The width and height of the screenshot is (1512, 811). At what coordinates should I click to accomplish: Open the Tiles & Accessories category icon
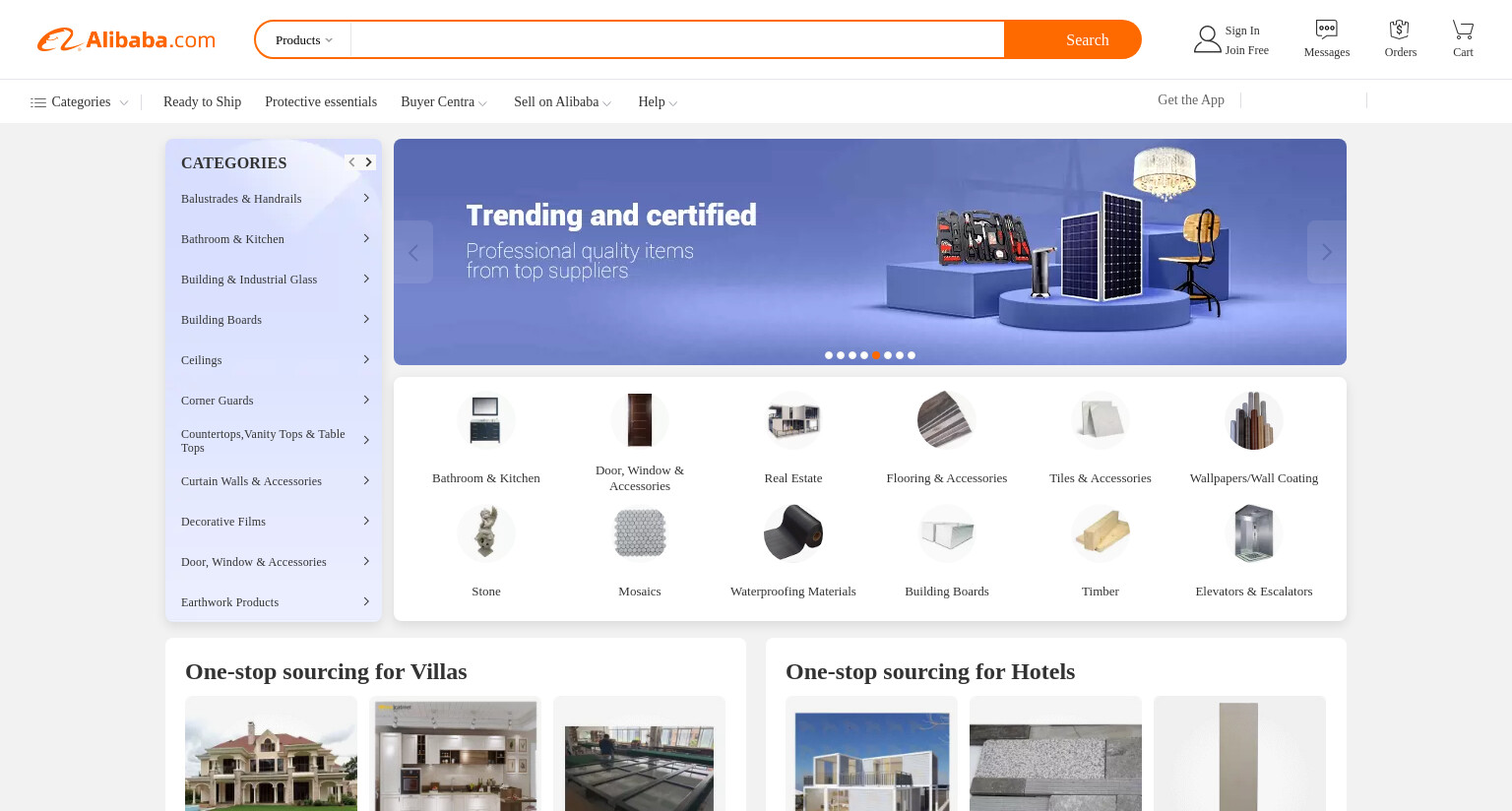click(x=1100, y=420)
